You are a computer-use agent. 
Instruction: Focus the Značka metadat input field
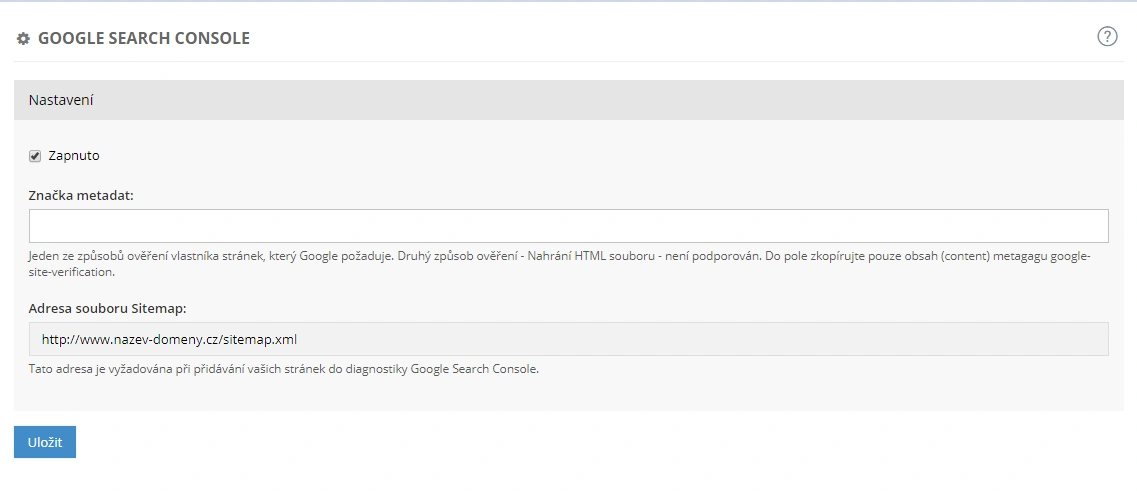coord(568,226)
